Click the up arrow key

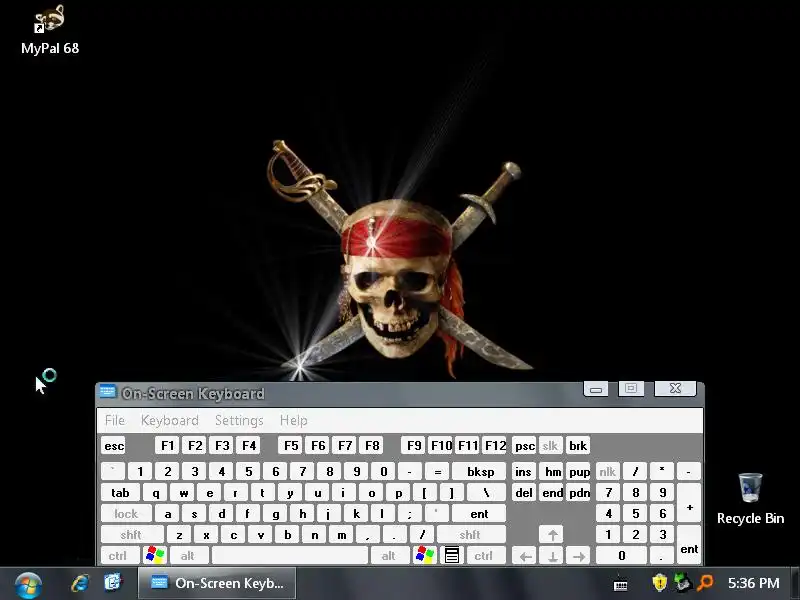552,534
